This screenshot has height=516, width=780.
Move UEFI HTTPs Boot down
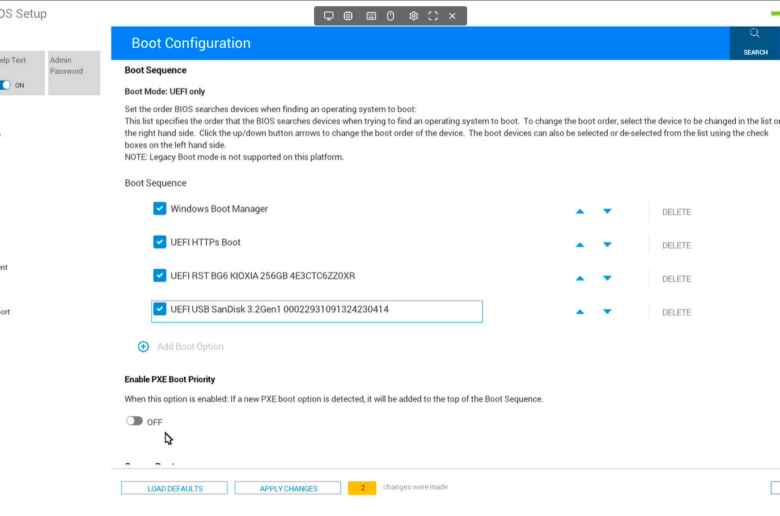607,245
